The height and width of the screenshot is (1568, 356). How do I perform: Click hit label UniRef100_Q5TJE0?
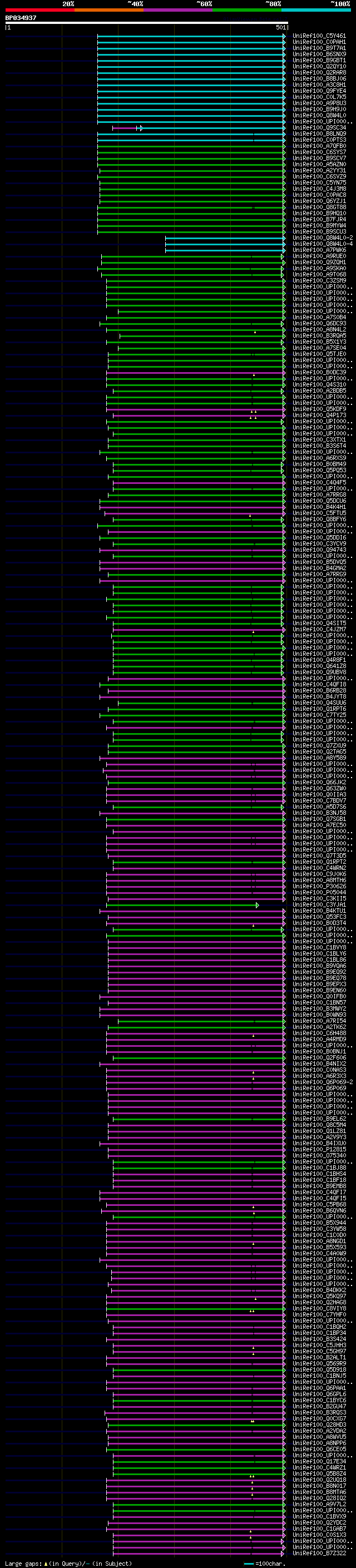[x=319, y=354]
